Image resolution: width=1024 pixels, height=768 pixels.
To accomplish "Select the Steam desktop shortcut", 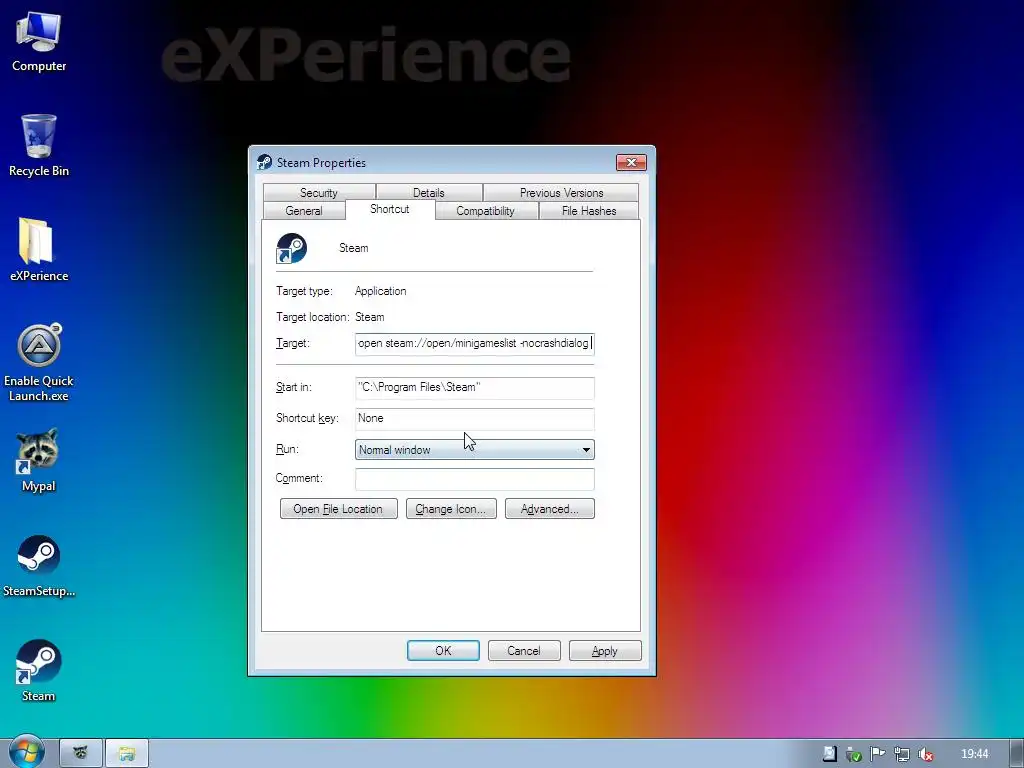I will 39,670.
